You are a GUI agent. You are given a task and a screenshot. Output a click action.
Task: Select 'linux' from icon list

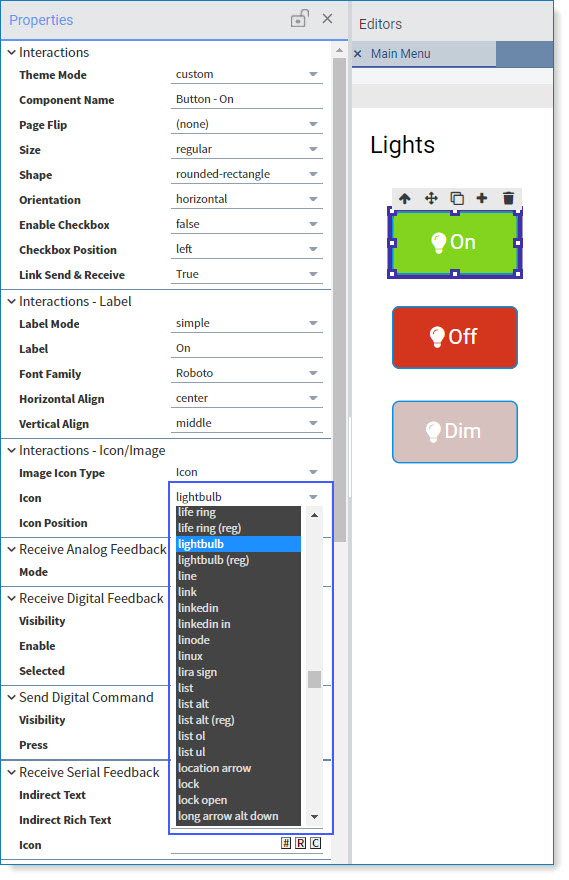(238, 656)
